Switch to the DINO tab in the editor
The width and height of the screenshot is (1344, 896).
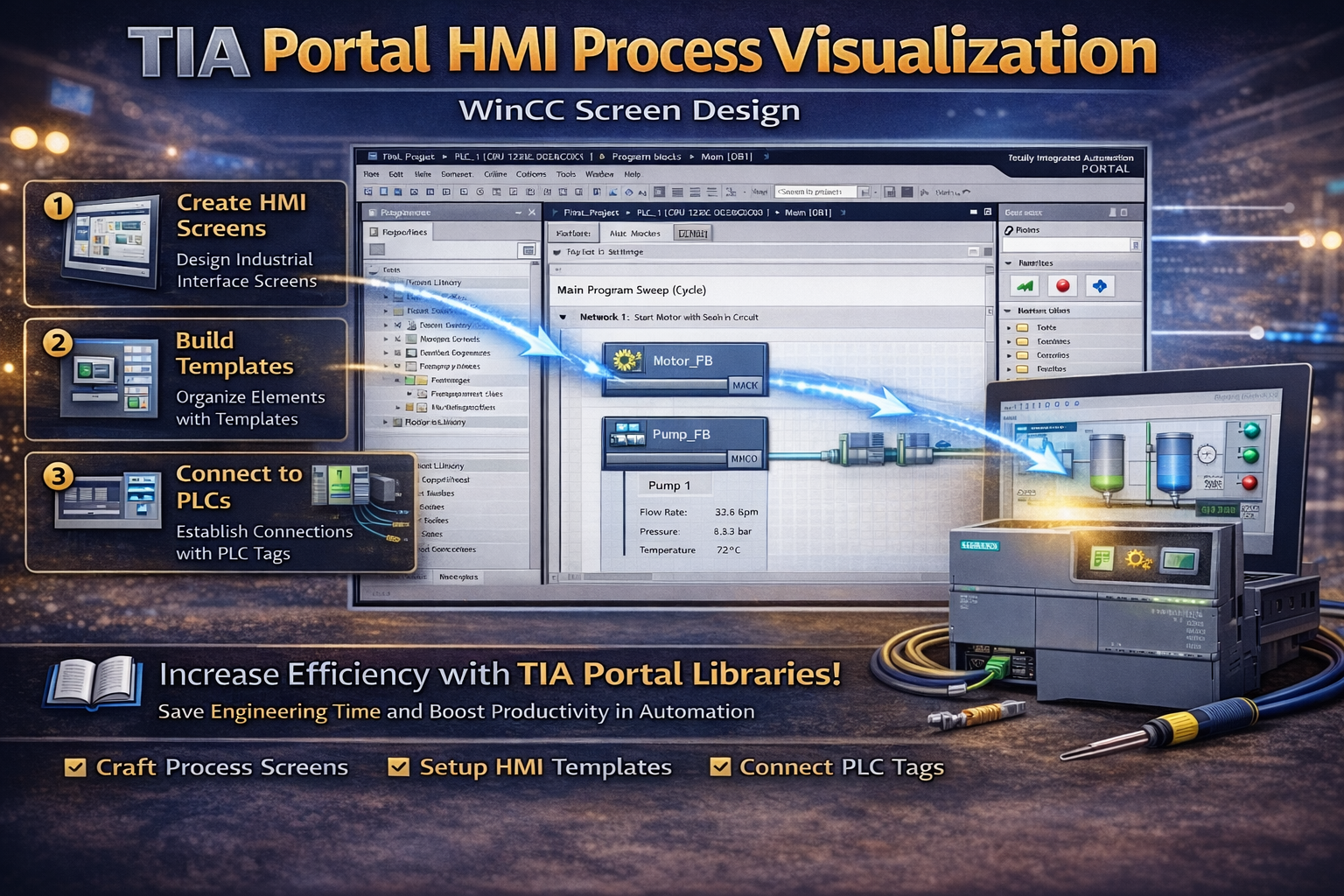(x=694, y=233)
